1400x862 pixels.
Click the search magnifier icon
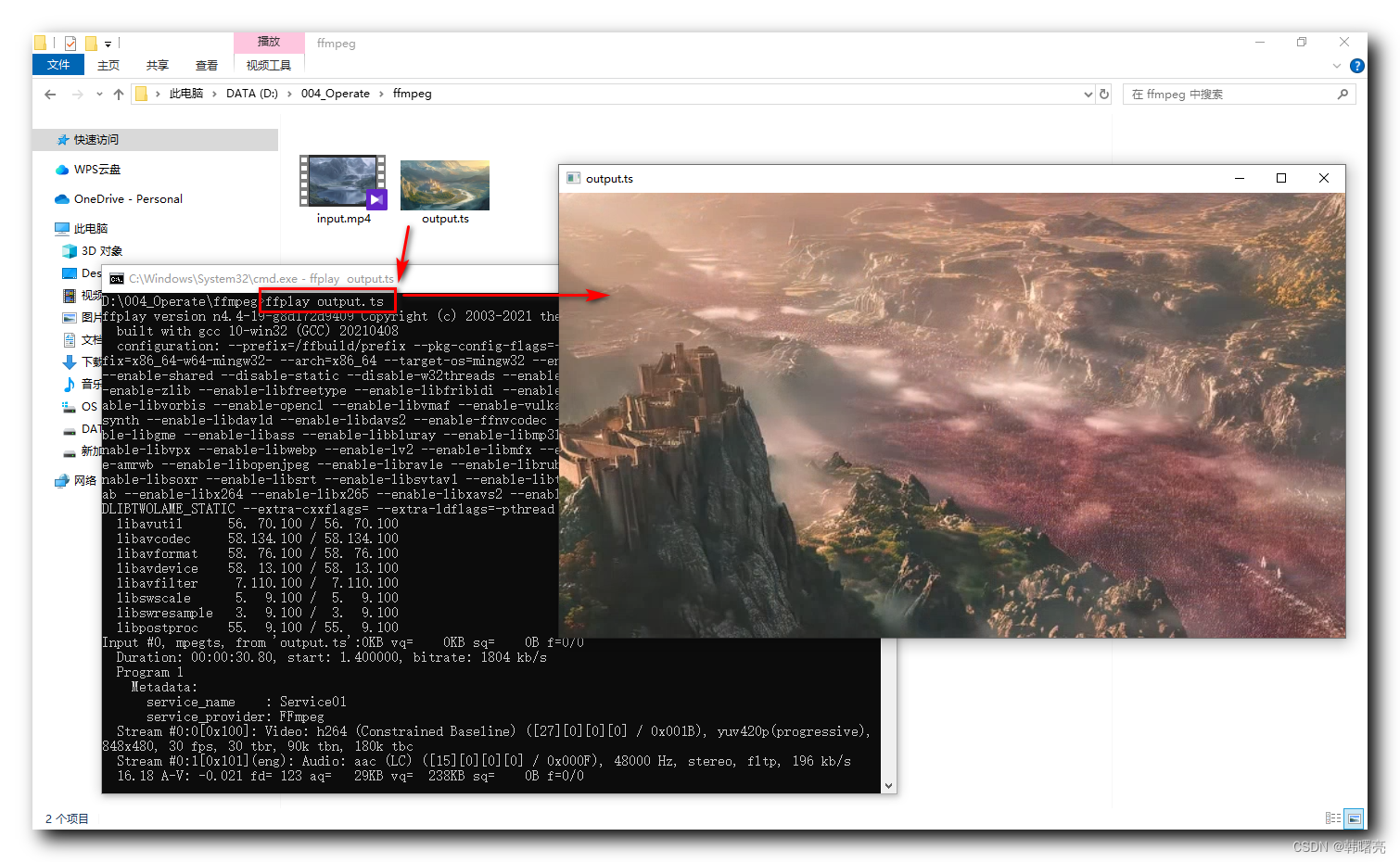(1343, 95)
